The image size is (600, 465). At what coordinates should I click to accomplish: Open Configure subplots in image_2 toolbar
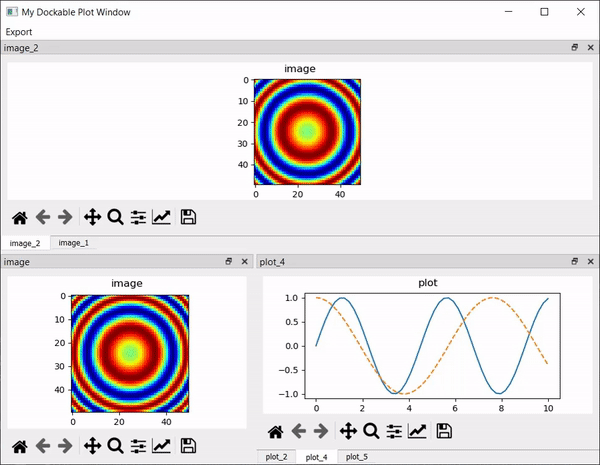[x=138, y=217]
